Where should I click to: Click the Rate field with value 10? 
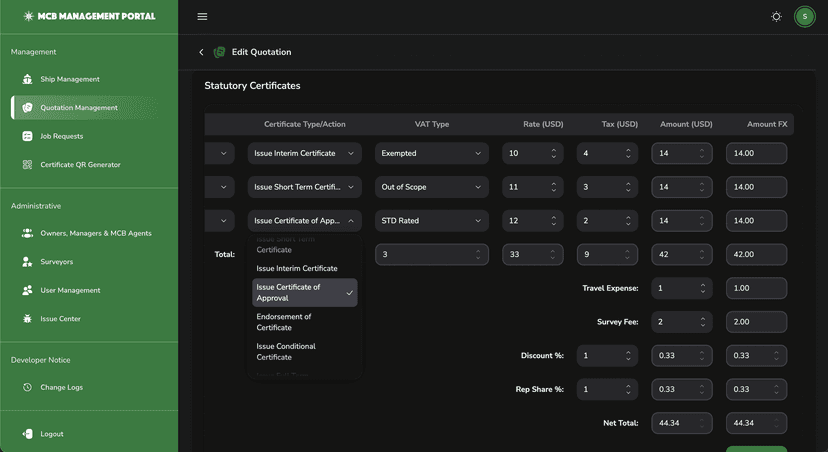(533, 153)
